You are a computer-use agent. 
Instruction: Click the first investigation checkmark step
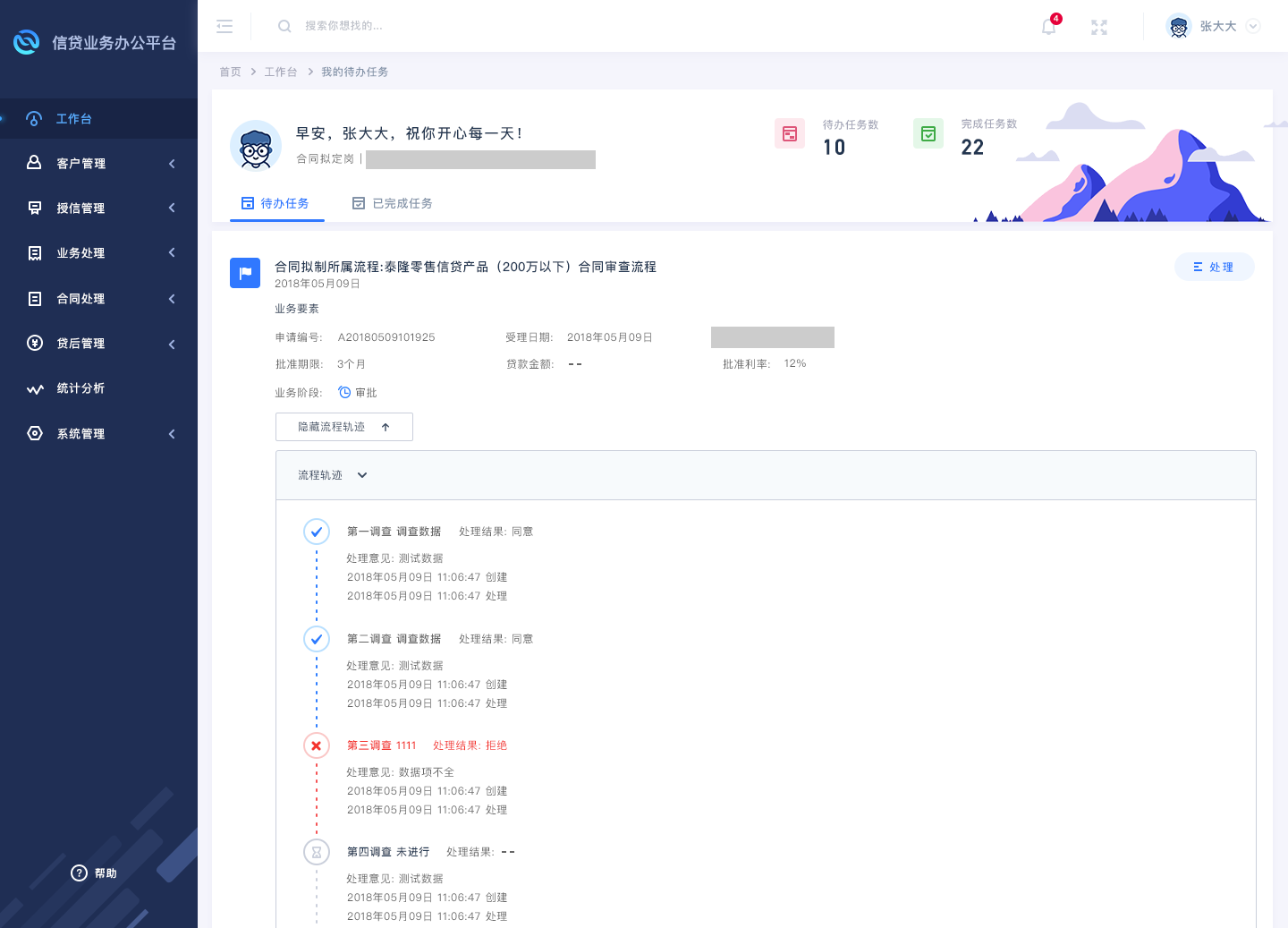[x=317, y=532]
